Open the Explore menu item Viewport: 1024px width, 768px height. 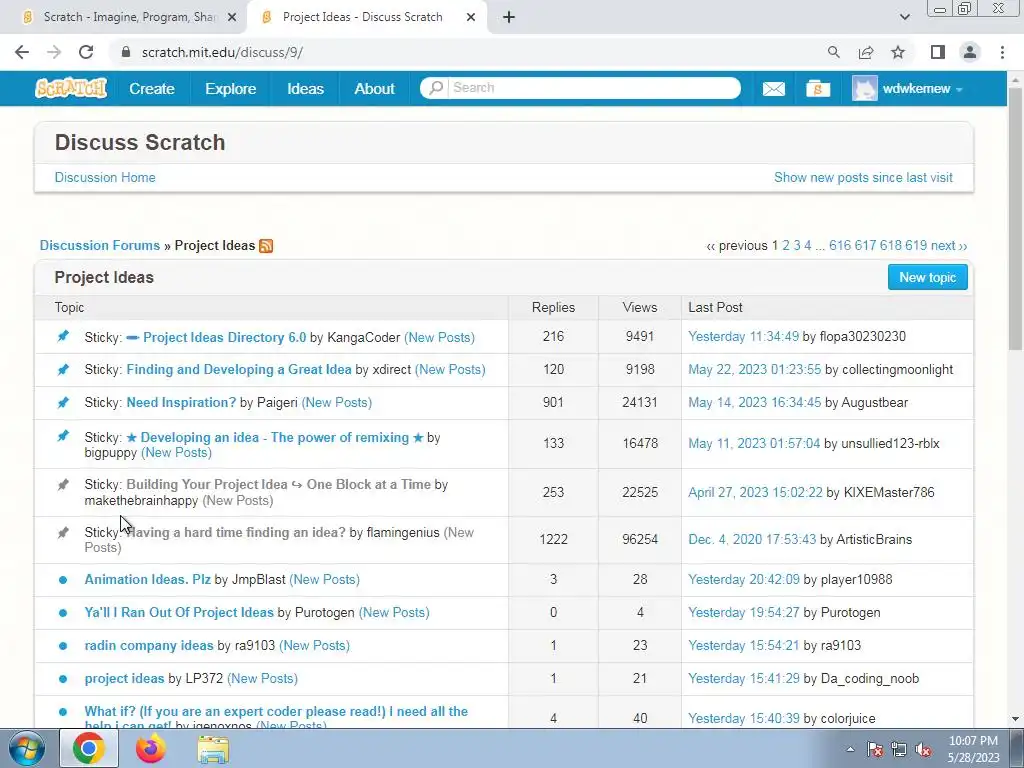click(x=231, y=89)
